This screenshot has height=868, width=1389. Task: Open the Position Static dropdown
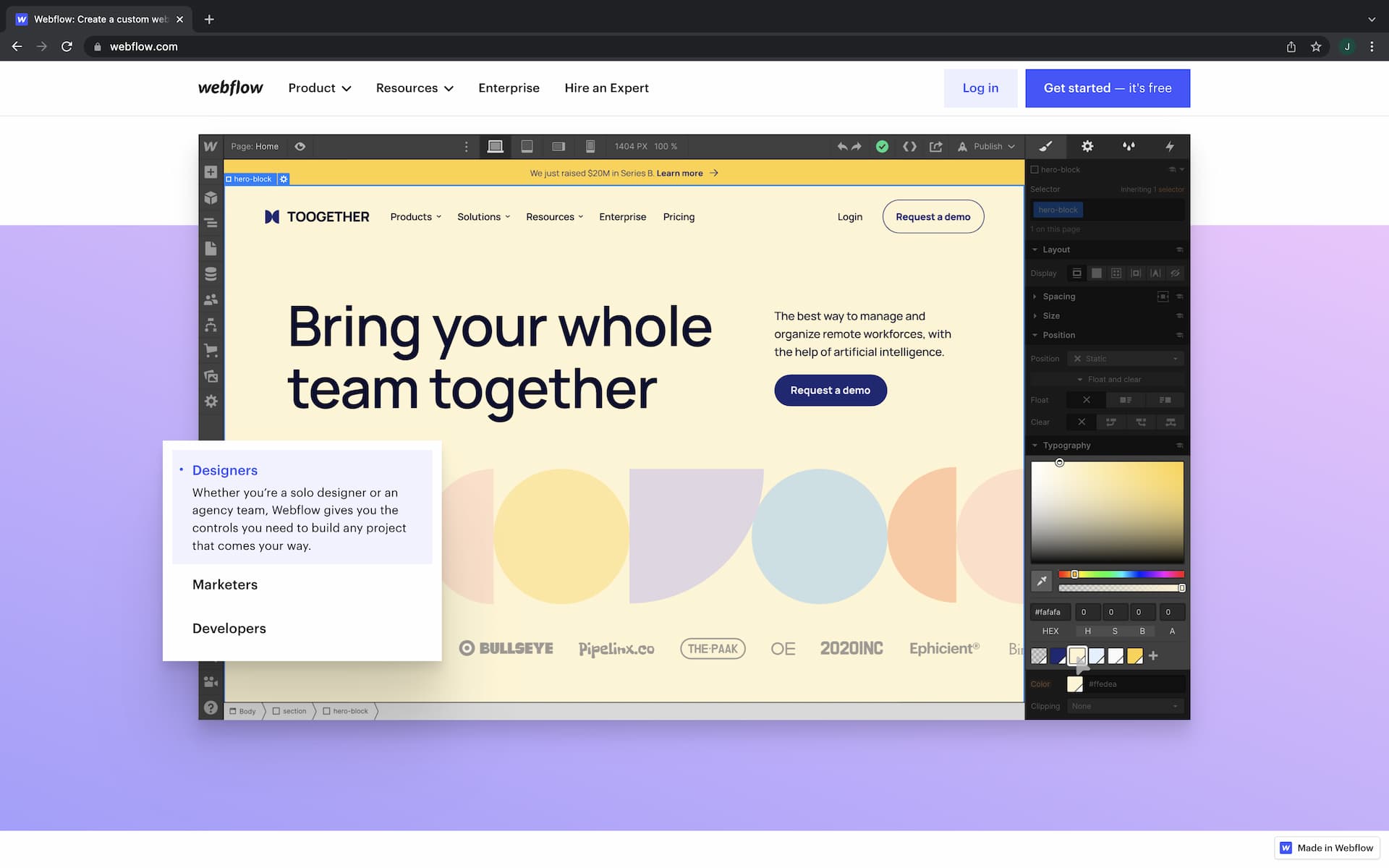tap(1126, 359)
